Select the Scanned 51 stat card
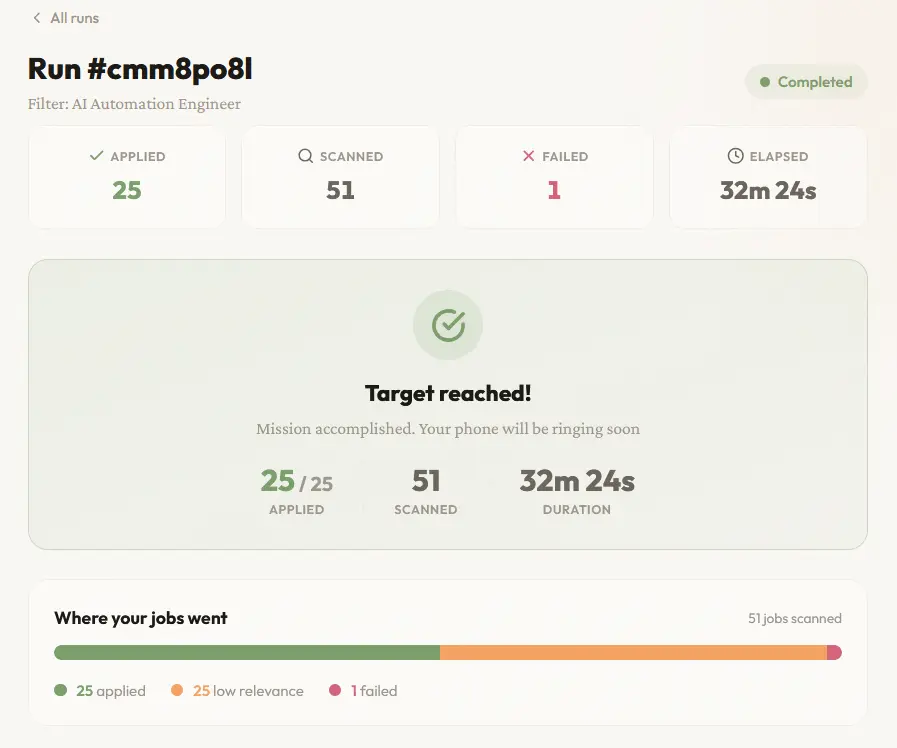Viewport: 897px width, 748px height. [340, 177]
